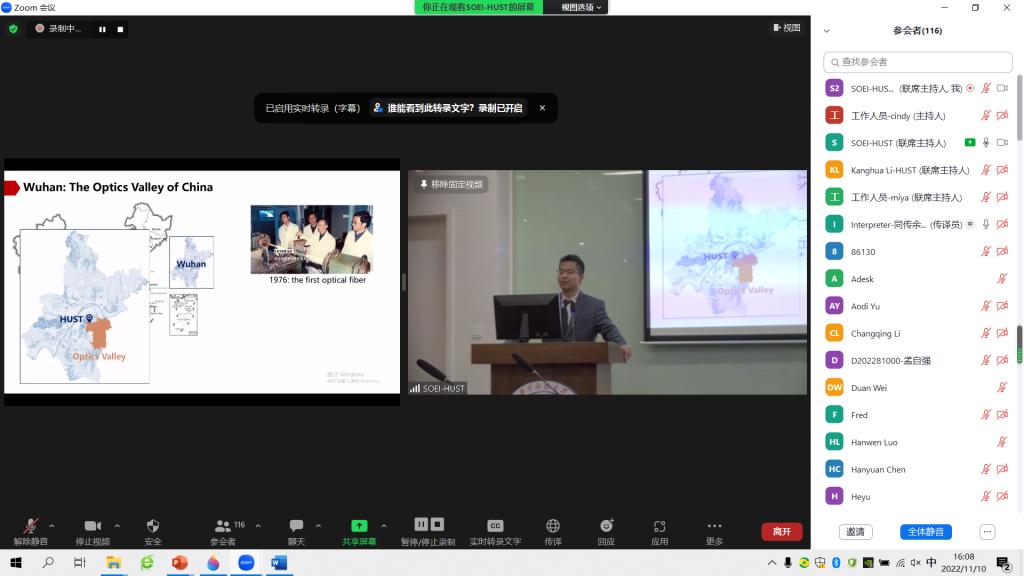Viewport: 1024px width, 576px height.
Task: Click the live transcript CC icon
Action: [495, 526]
